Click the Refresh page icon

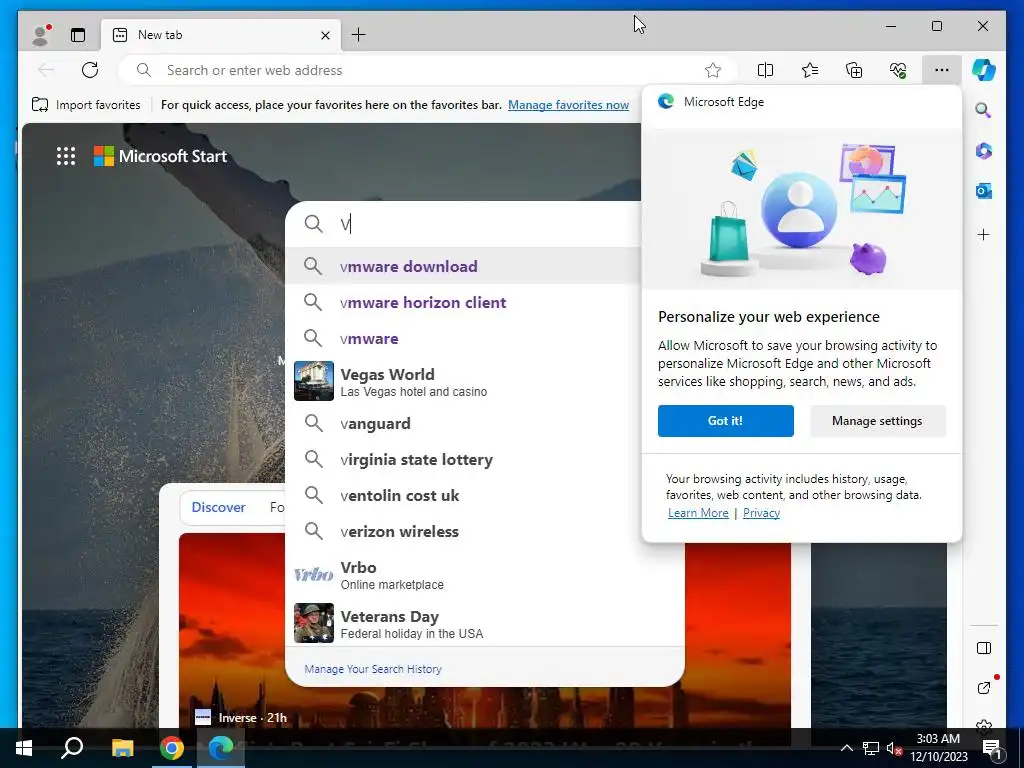tap(90, 70)
